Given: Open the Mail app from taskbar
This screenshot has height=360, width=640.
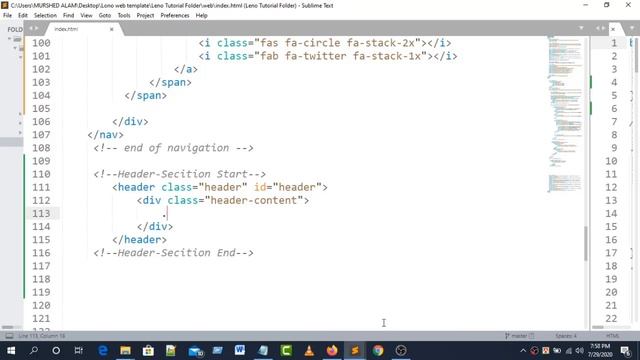Looking at the screenshot, I should pos(196,351).
